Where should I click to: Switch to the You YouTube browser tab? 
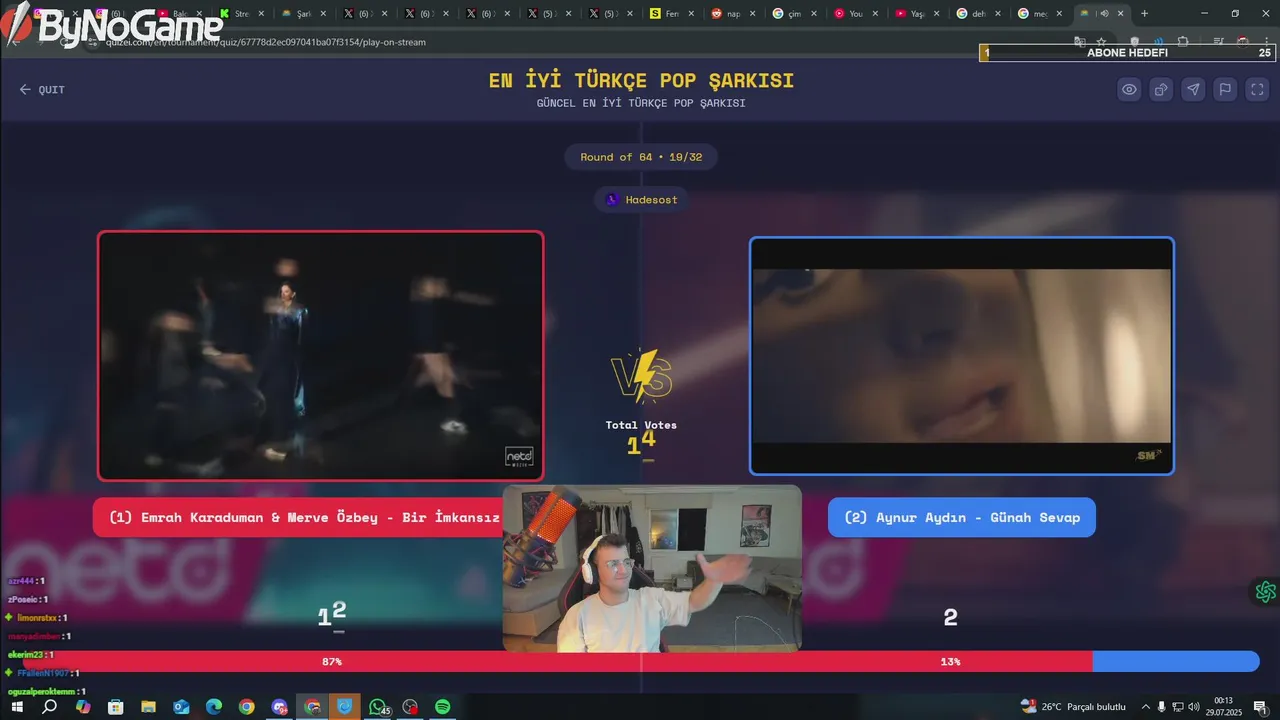[x=856, y=14]
